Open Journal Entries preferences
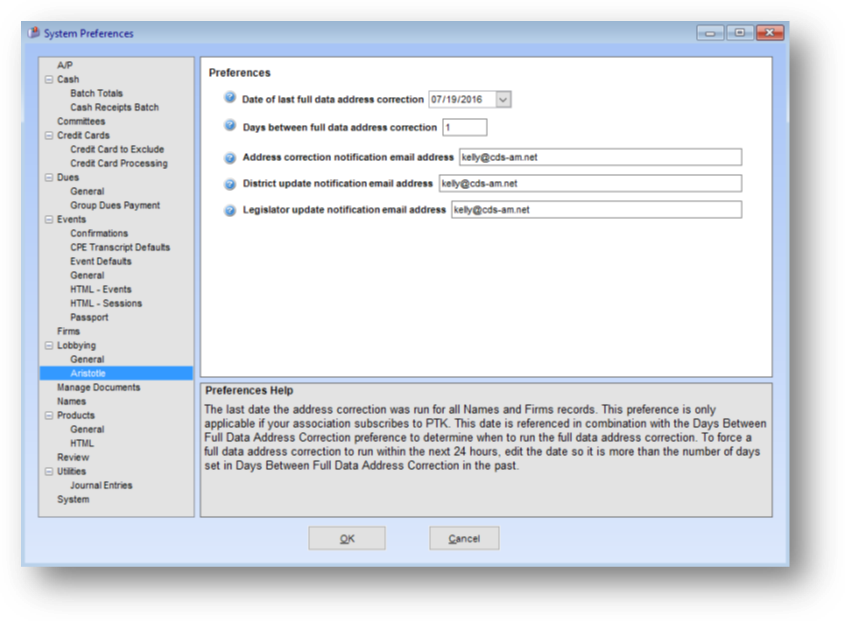 (101, 486)
